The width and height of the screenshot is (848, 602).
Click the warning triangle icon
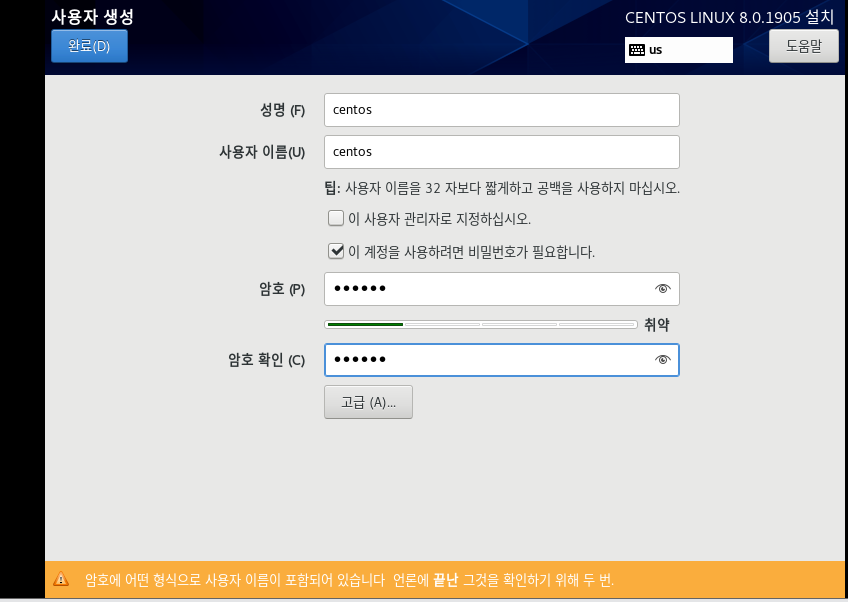[61, 579]
